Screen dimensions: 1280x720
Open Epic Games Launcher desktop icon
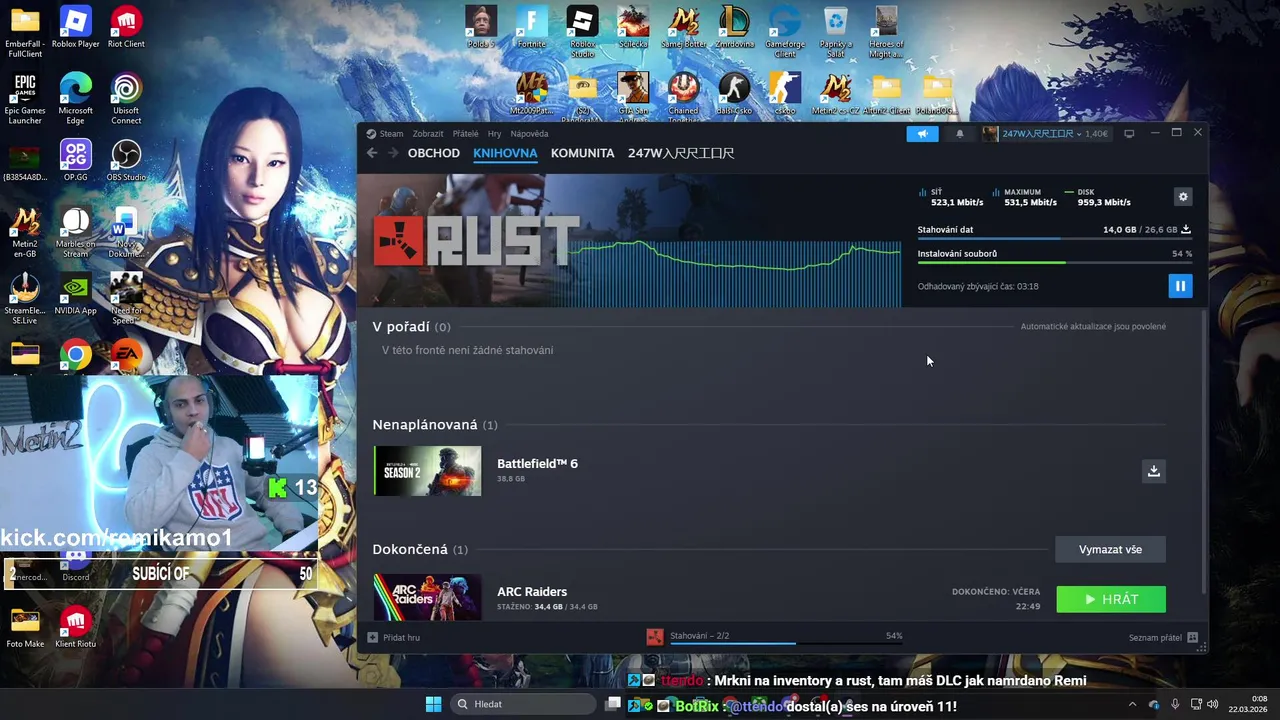(25, 99)
